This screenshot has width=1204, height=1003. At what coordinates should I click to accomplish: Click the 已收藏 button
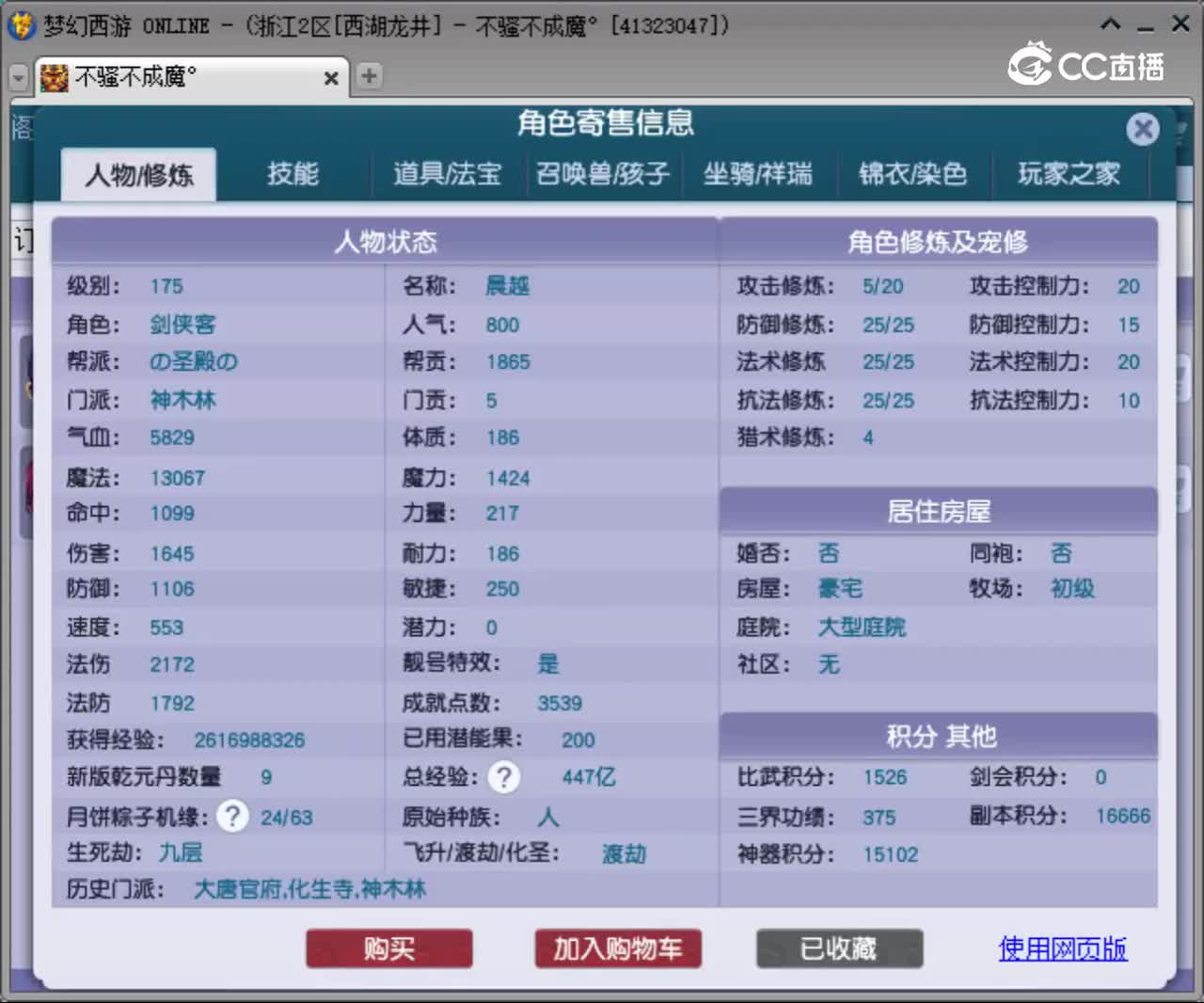[839, 948]
